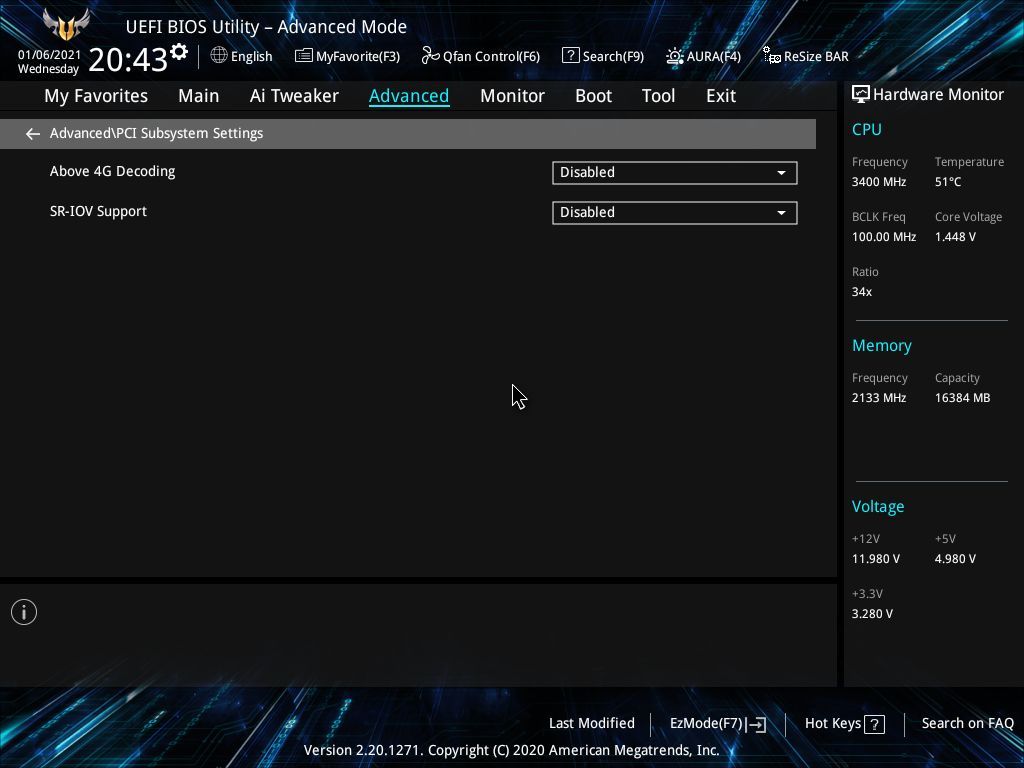Click the Hardware Monitor display icon
1024x768 pixels.
click(861, 95)
